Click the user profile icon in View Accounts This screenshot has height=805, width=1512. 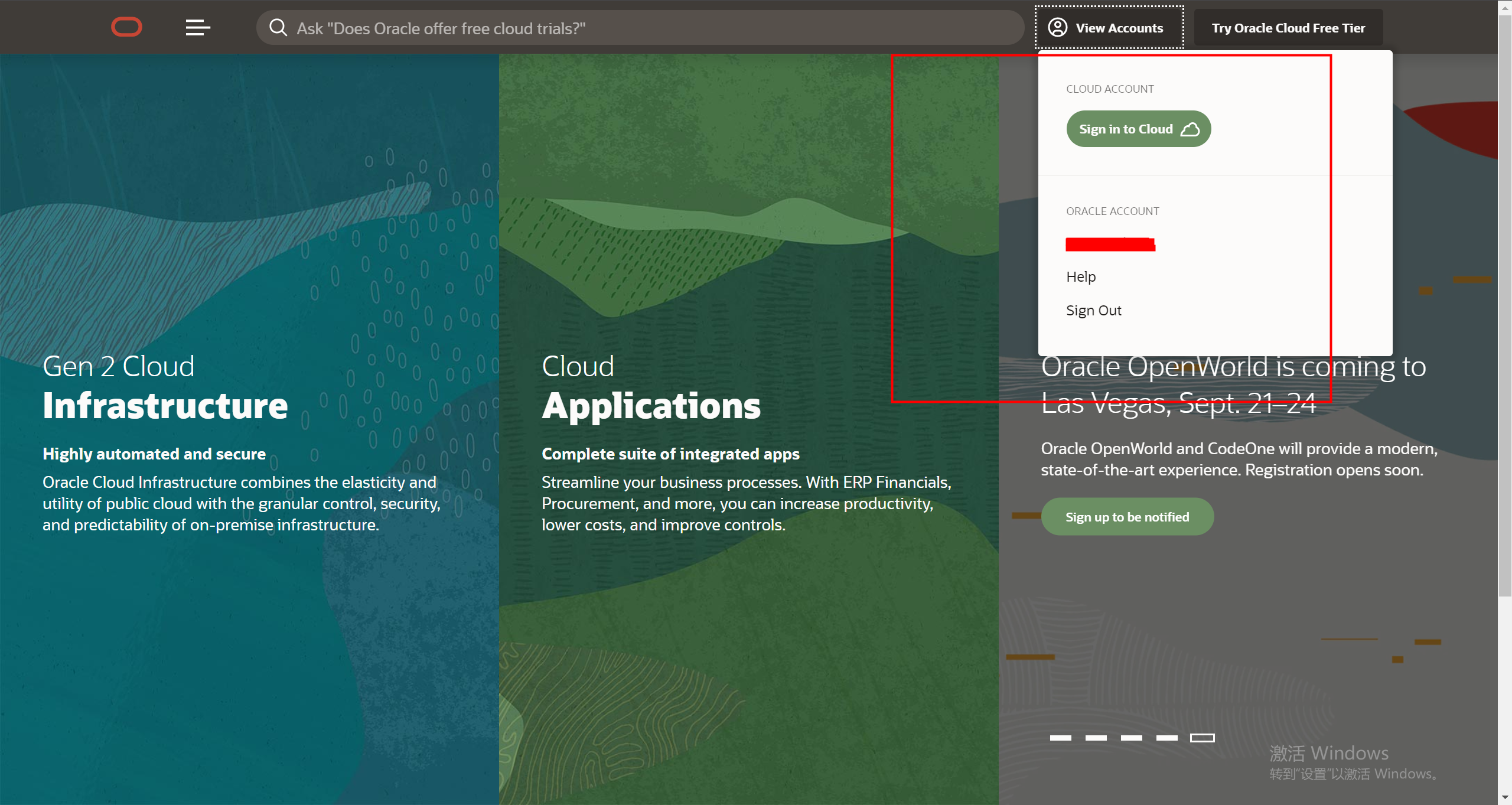click(1057, 27)
